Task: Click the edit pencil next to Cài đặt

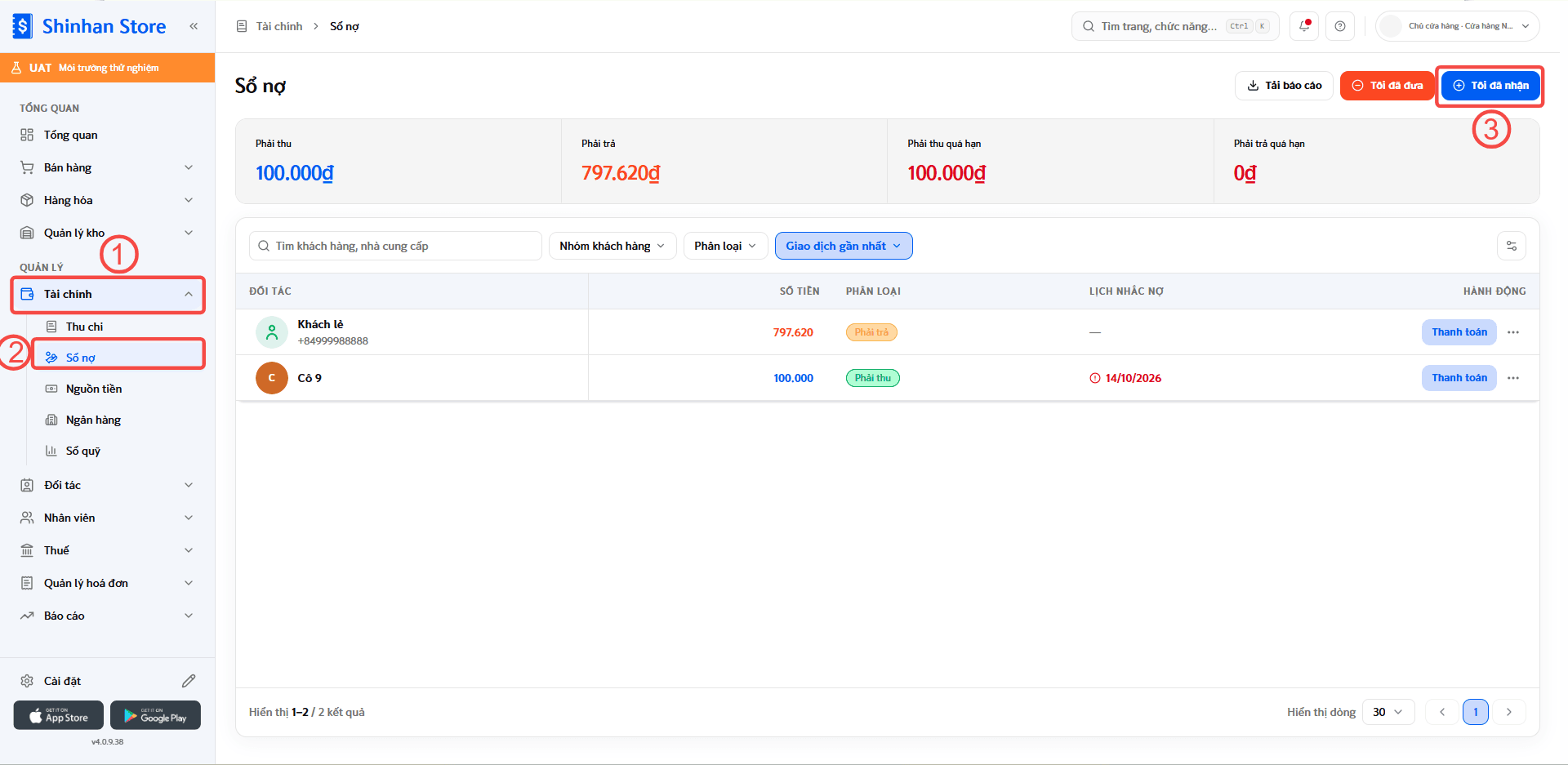Action: tap(189, 681)
